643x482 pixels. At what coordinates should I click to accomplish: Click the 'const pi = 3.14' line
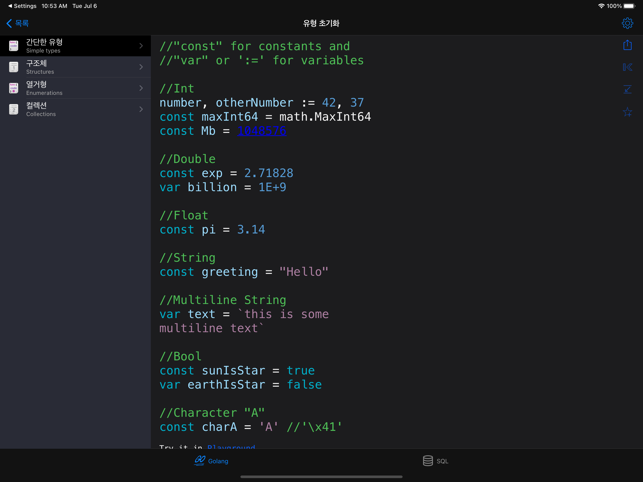coord(212,230)
